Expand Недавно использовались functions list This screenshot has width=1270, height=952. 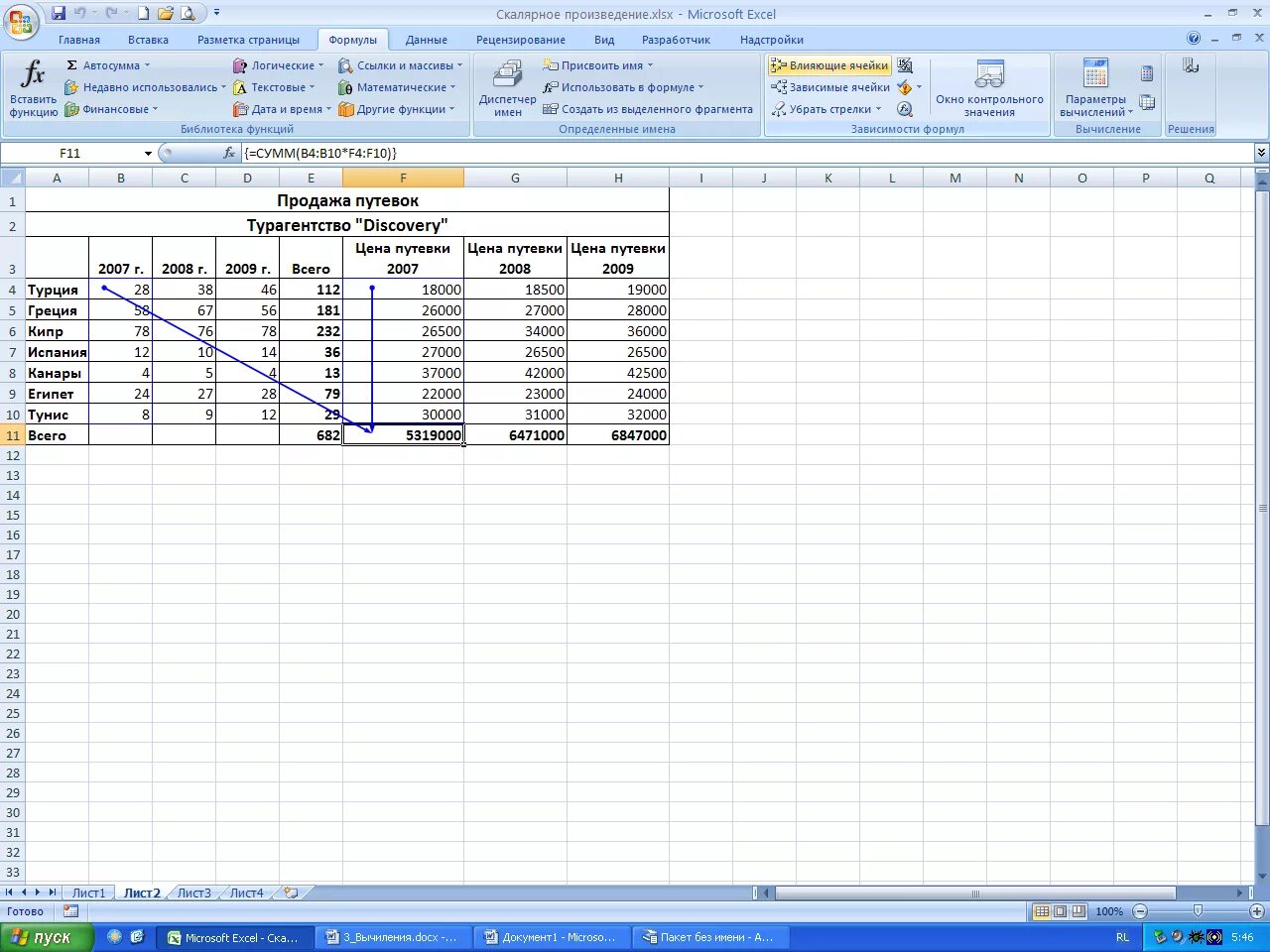pyautogui.click(x=145, y=87)
